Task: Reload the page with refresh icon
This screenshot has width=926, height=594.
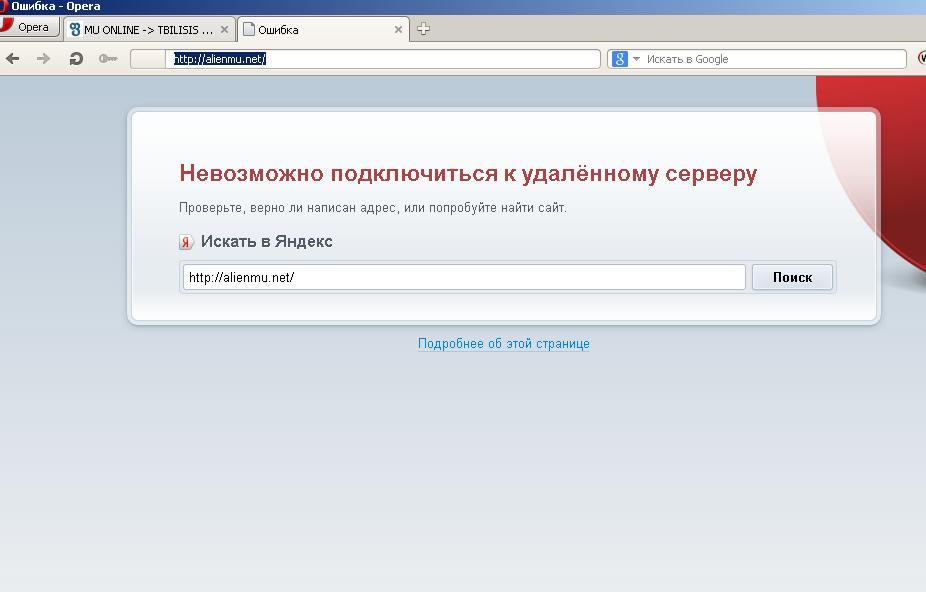Action: [76, 58]
